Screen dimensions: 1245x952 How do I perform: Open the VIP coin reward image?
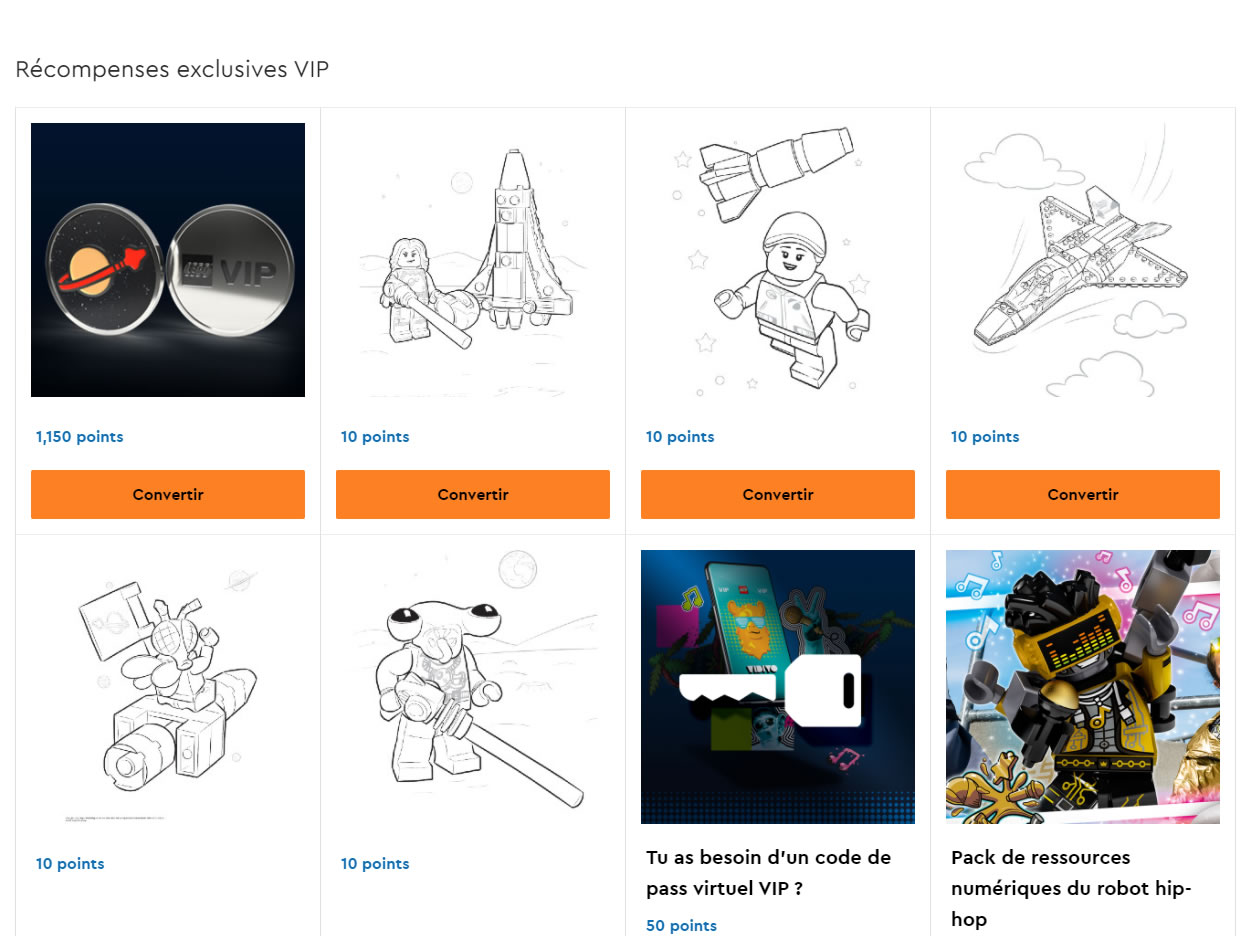(168, 260)
